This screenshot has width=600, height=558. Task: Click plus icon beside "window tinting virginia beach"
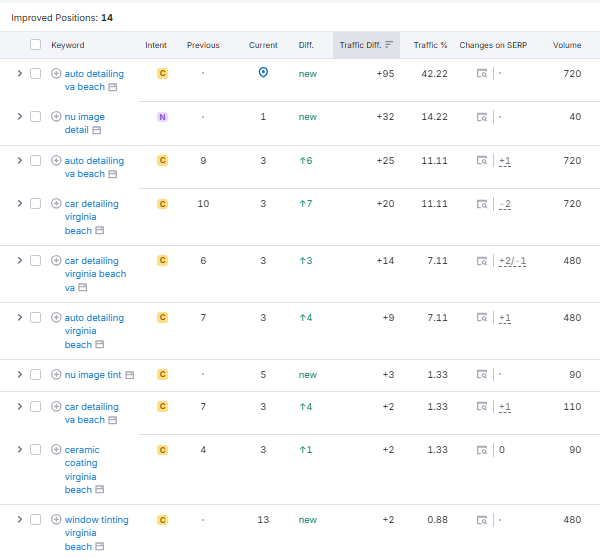(x=56, y=520)
